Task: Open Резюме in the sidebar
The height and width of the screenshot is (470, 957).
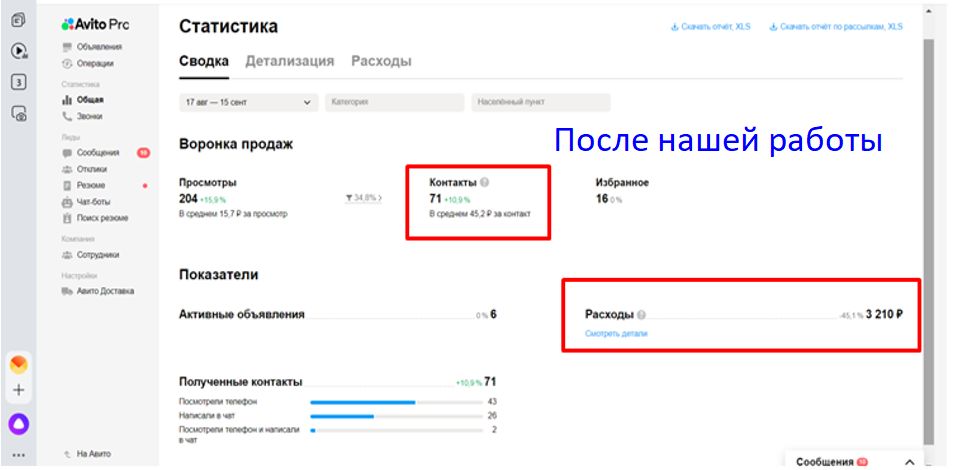Action: [84, 185]
